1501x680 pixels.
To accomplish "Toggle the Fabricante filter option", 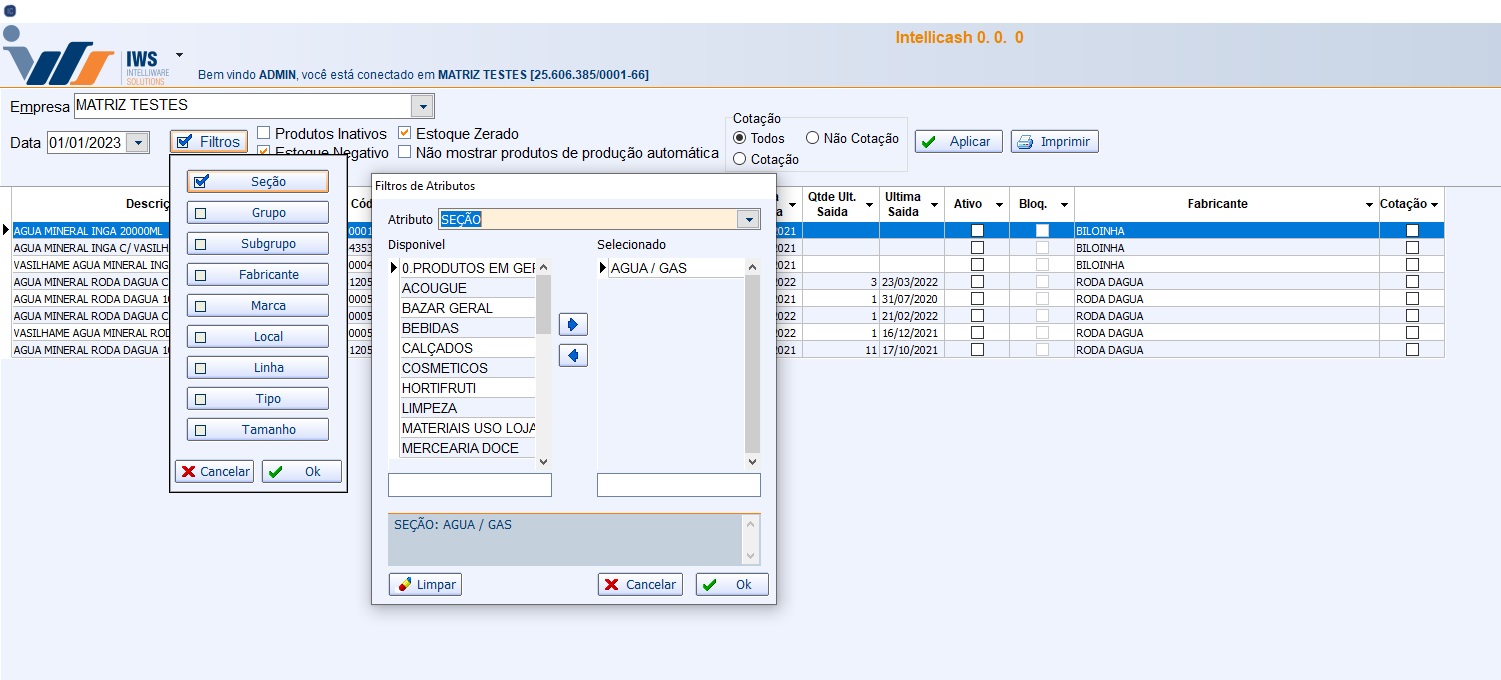I will pos(257,275).
